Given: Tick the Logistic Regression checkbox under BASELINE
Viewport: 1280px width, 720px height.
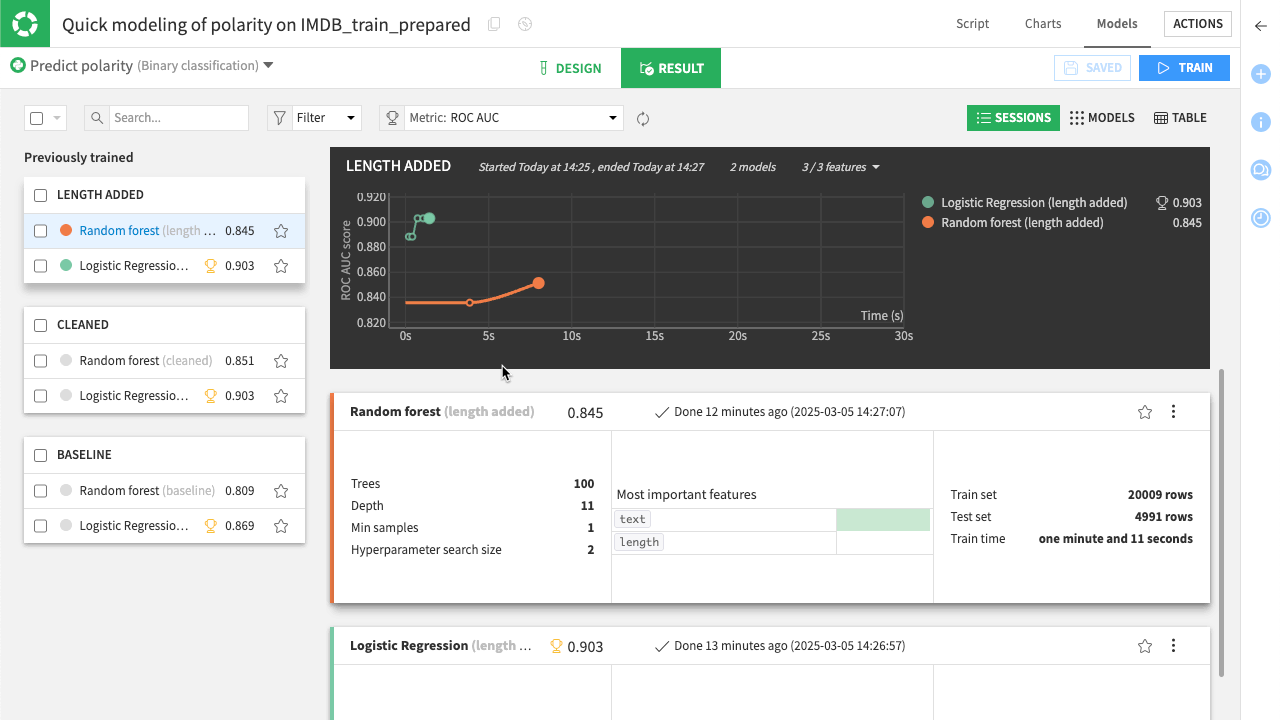Looking at the screenshot, I should coord(41,526).
